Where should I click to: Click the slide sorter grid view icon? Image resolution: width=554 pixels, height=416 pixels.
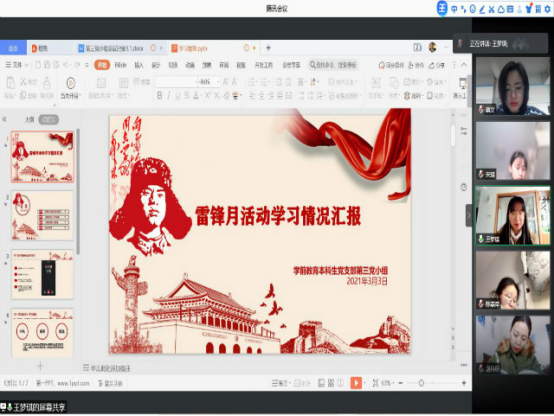click(331, 383)
